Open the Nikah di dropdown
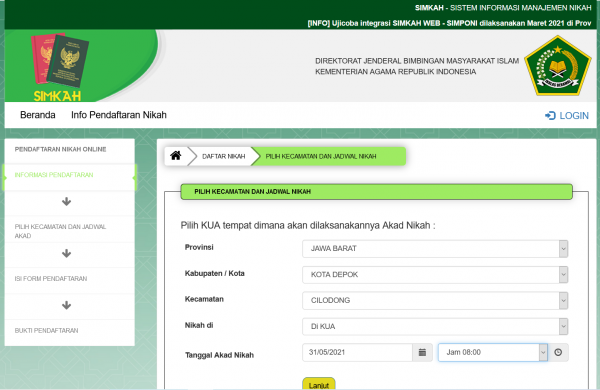The height and width of the screenshot is (390, 600). tap(435, 326)
